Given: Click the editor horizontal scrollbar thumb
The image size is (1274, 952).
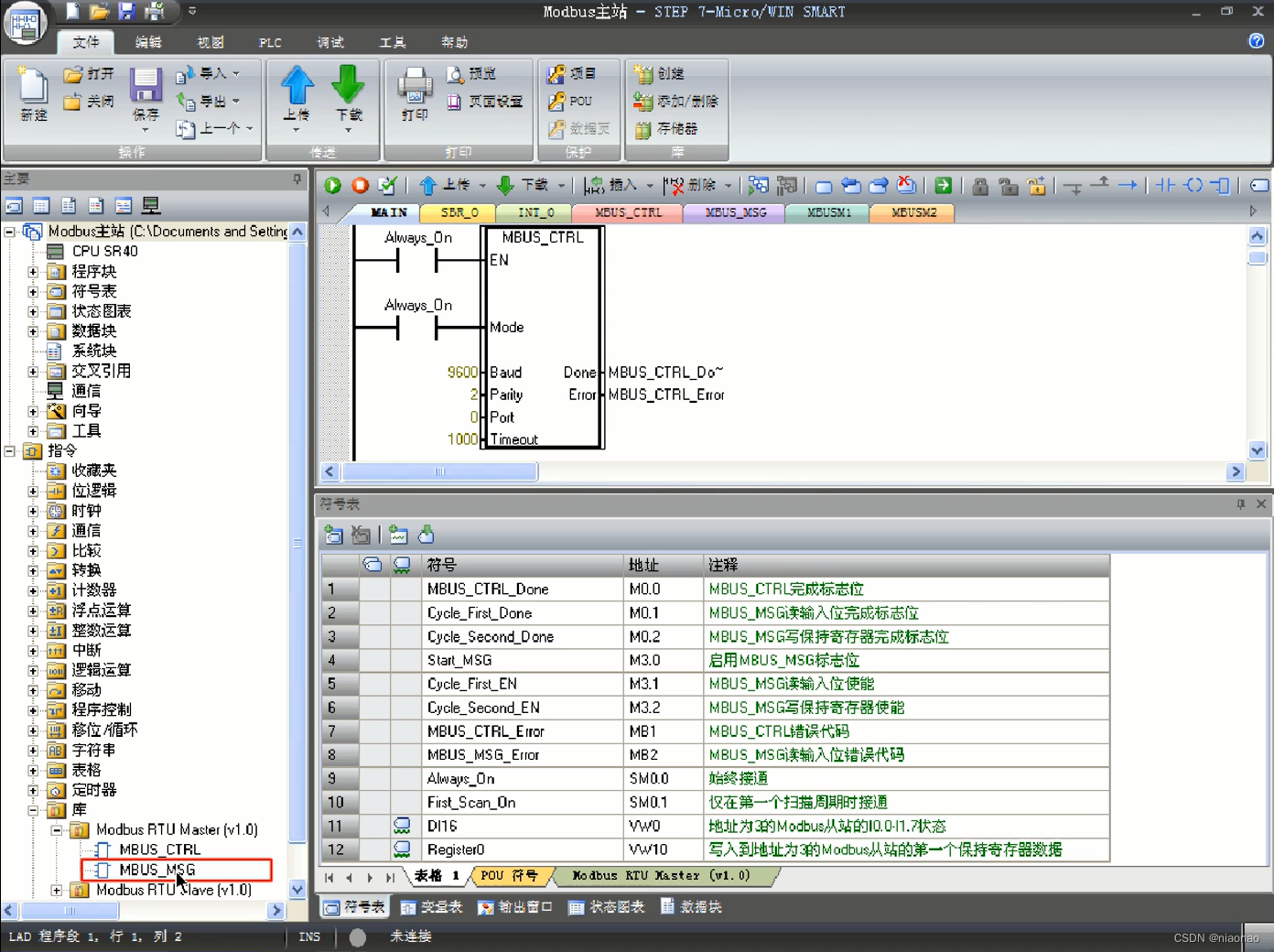Looking at the screenshot, I should (x=439, y=471).
